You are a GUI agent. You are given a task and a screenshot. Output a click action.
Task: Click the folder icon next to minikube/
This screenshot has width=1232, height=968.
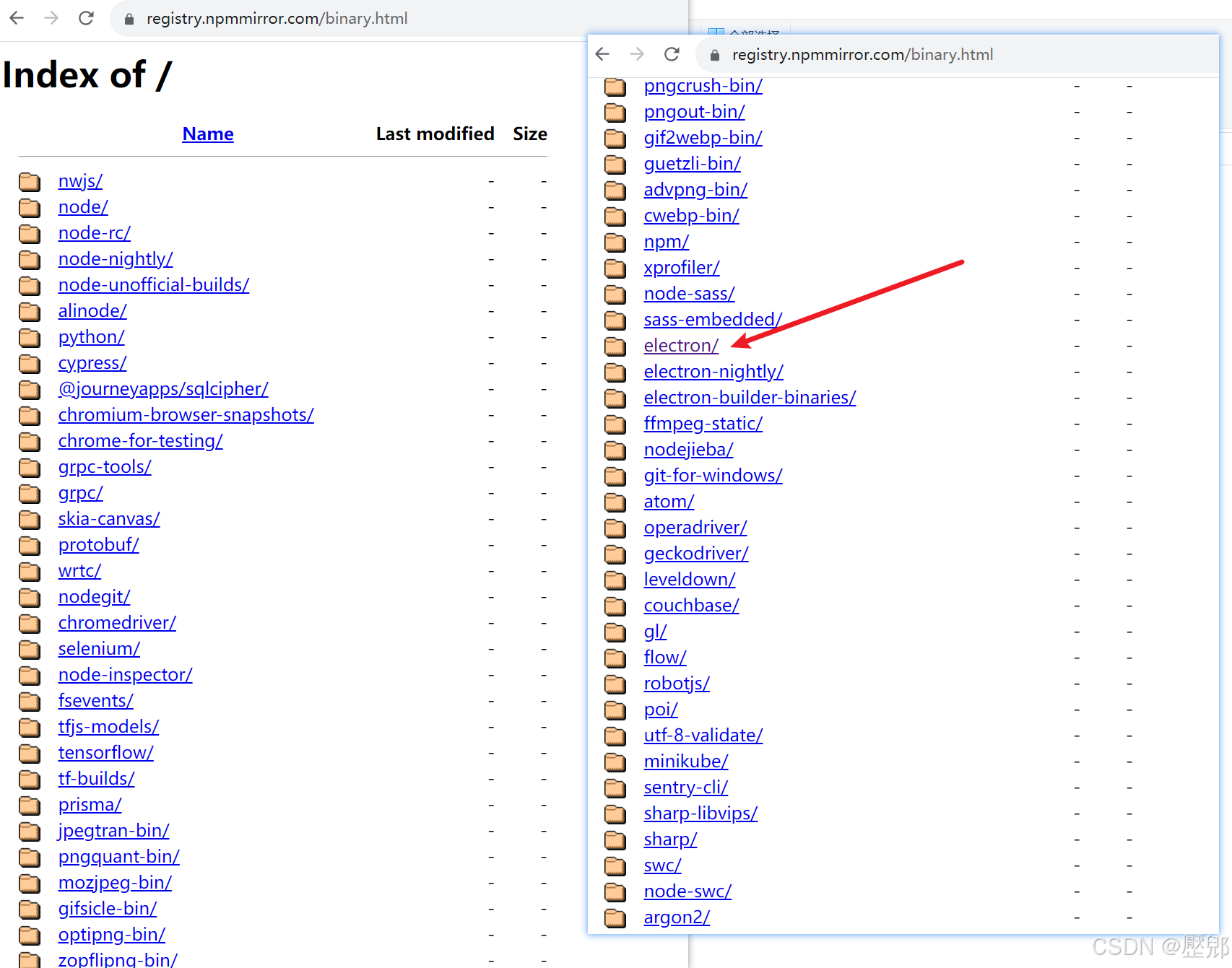pos(615,762)
